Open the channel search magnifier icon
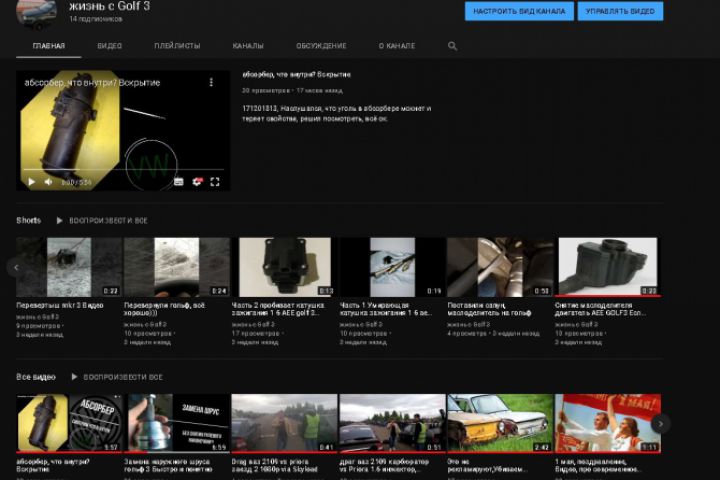 [452, 46]
